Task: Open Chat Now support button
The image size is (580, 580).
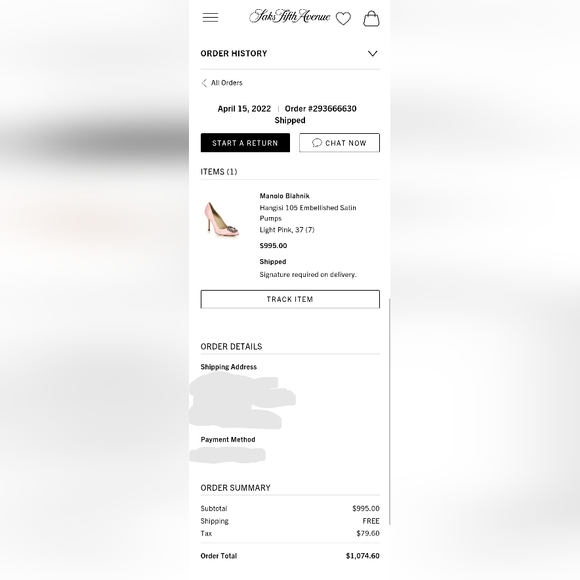Action: coord(339,143)
